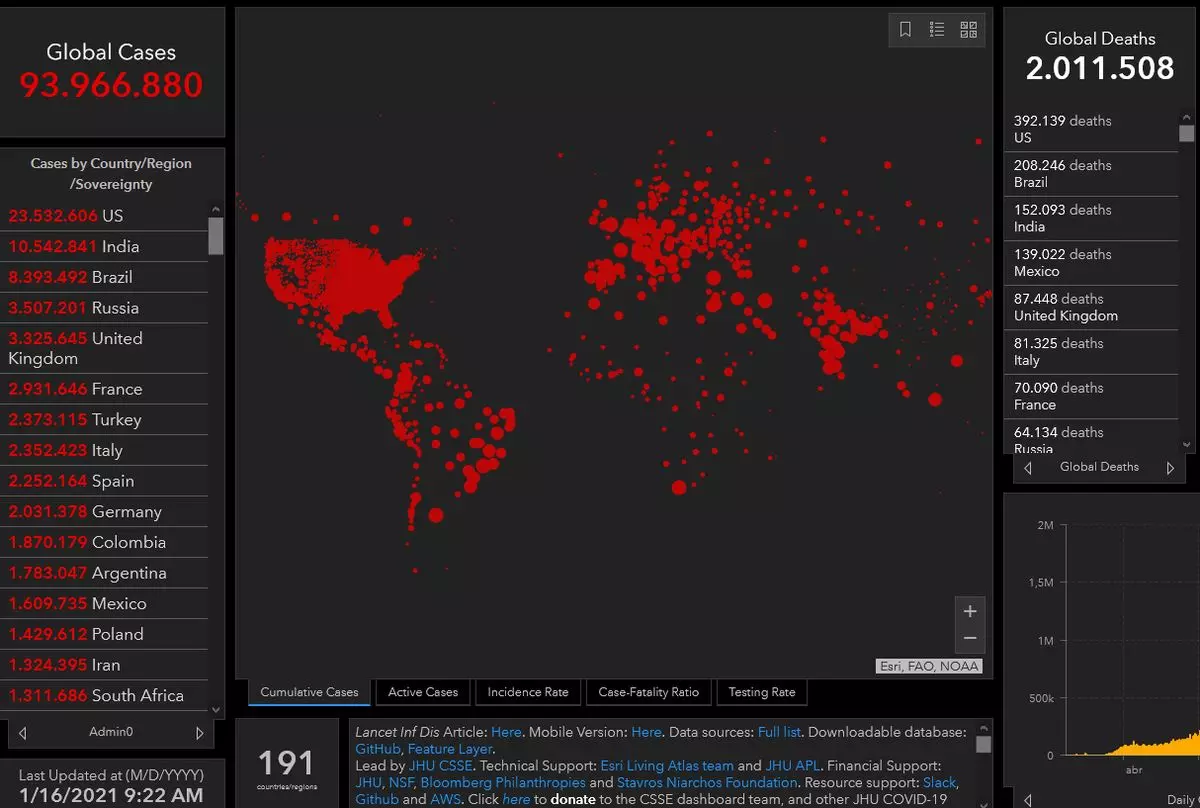Viewport: 1200px width, 808px height.
Task: Go to previous Admin0 list level
Action: click(23, 733)
